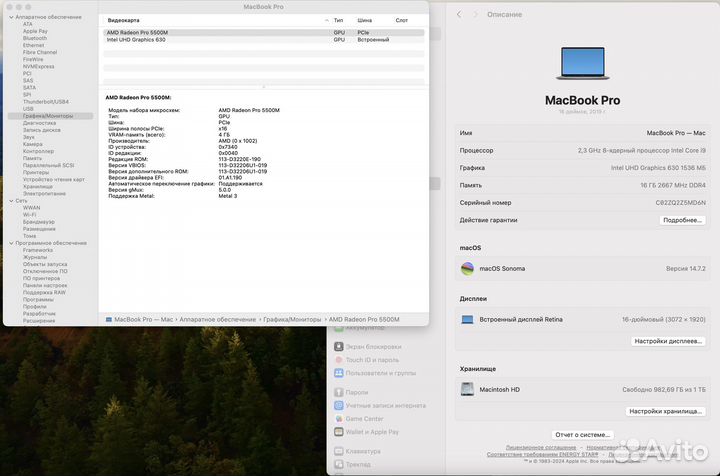The image size is (720, 476).
Task: Click the MacBook Pro laptop image
Action: tap(583, 62)
